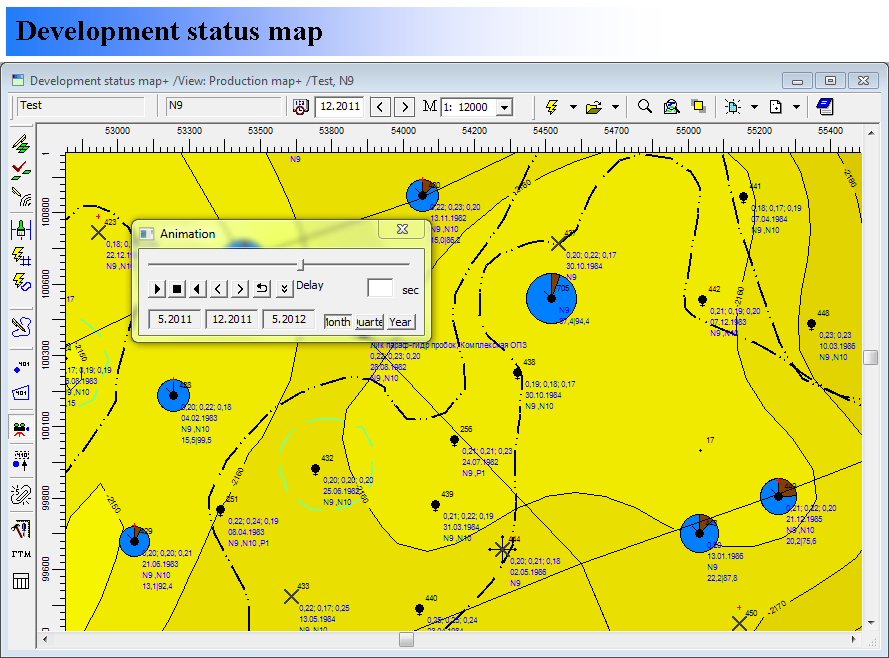This screenshot has width=889, height=658.
Task: Click the blue book help icon
Action: [825, 106]
